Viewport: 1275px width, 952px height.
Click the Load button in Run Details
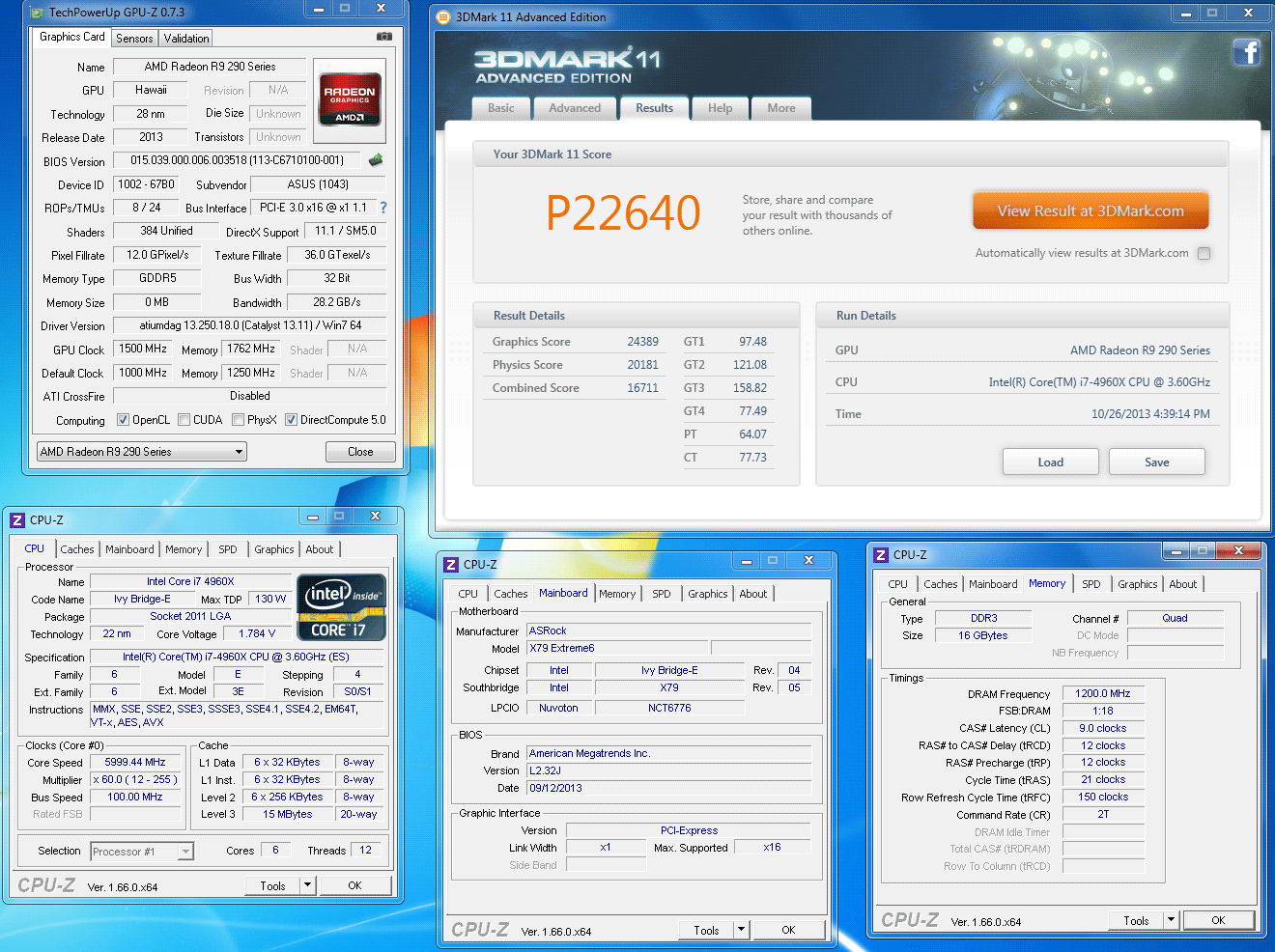pyautogui.click(x=1050, y=462)
